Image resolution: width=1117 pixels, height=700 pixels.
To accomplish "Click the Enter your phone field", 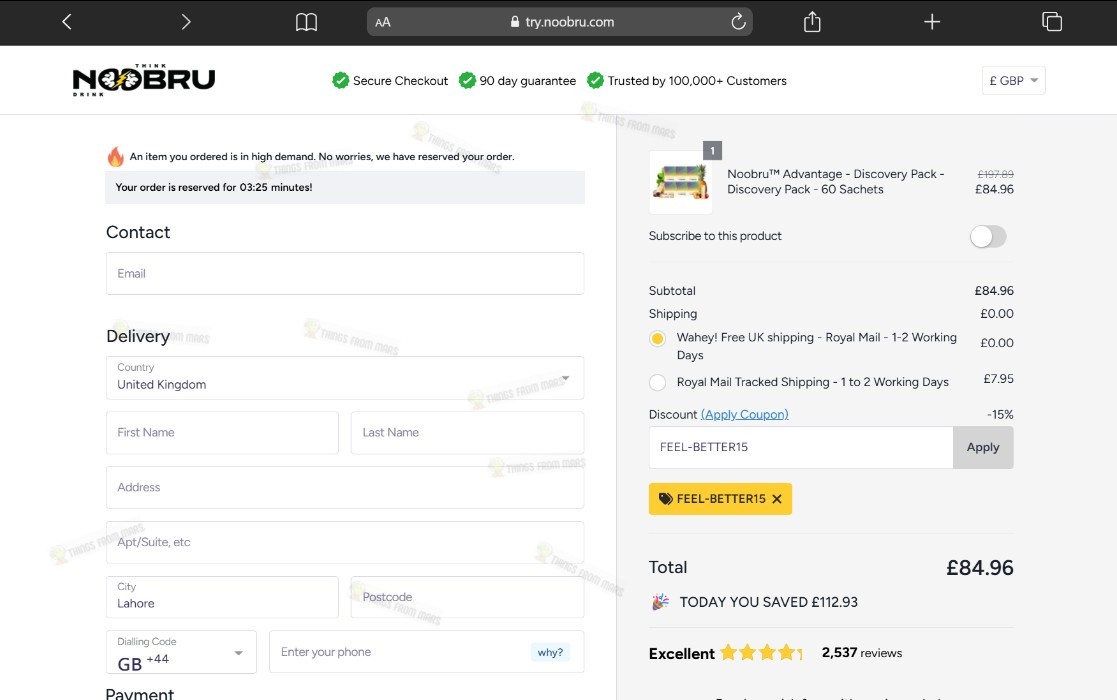I will coord(427,652).
